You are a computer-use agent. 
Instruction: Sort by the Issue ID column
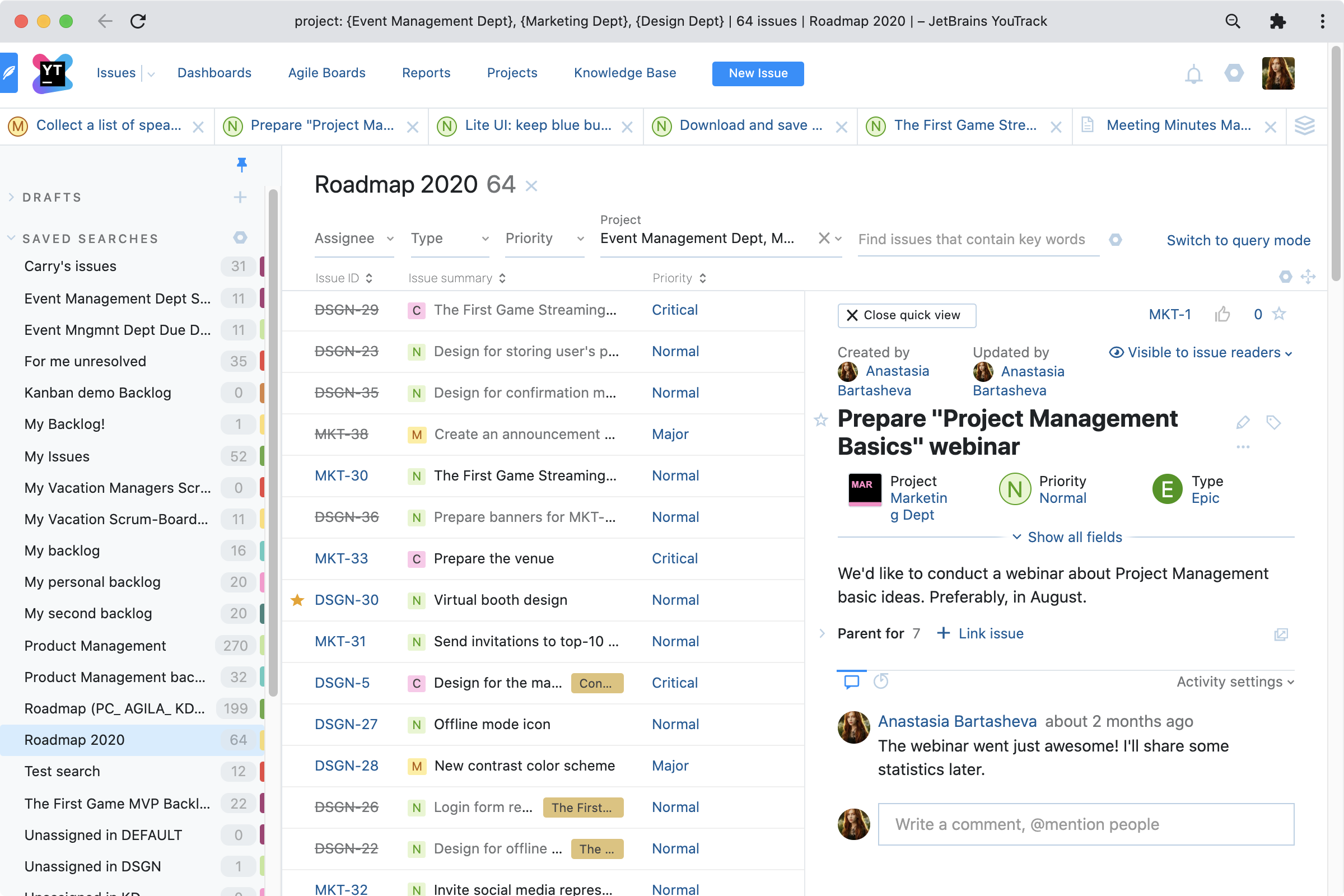[343, 278]
